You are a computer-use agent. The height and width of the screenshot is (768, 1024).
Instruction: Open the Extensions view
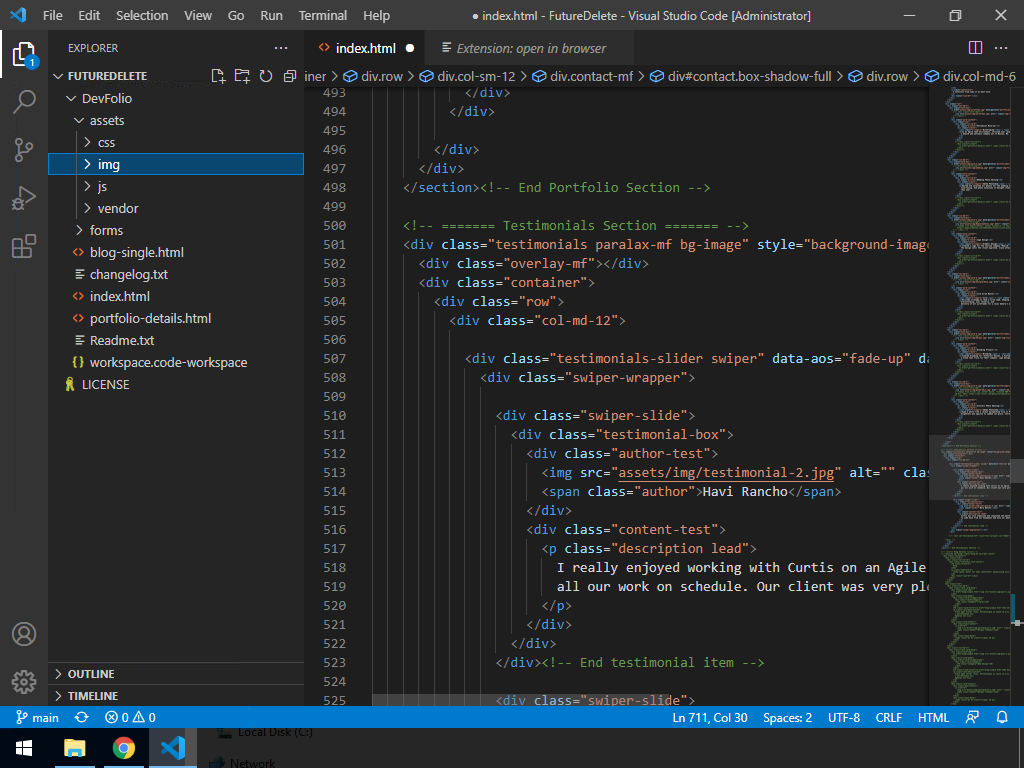tap(24, 247)
